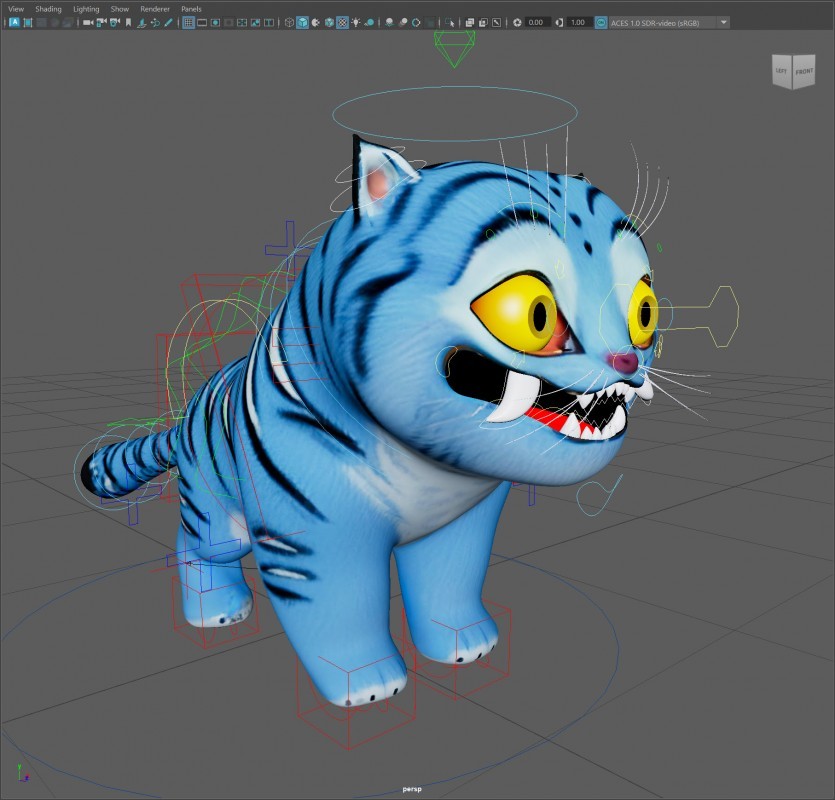835x800 pixels.
Task: Enable Wireframe display mode
Action: click(x=289, y=22)
